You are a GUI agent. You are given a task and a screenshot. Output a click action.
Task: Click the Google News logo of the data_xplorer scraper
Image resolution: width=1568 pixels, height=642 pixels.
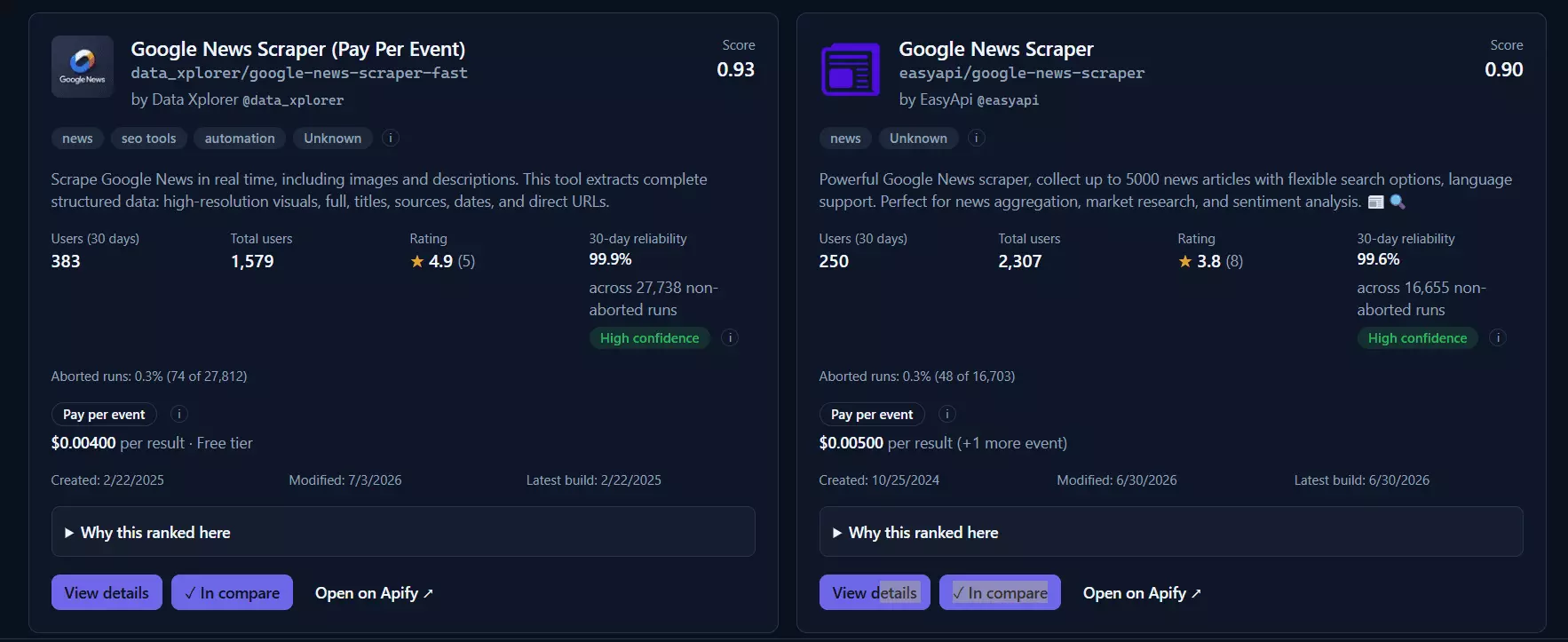(83, 67)
